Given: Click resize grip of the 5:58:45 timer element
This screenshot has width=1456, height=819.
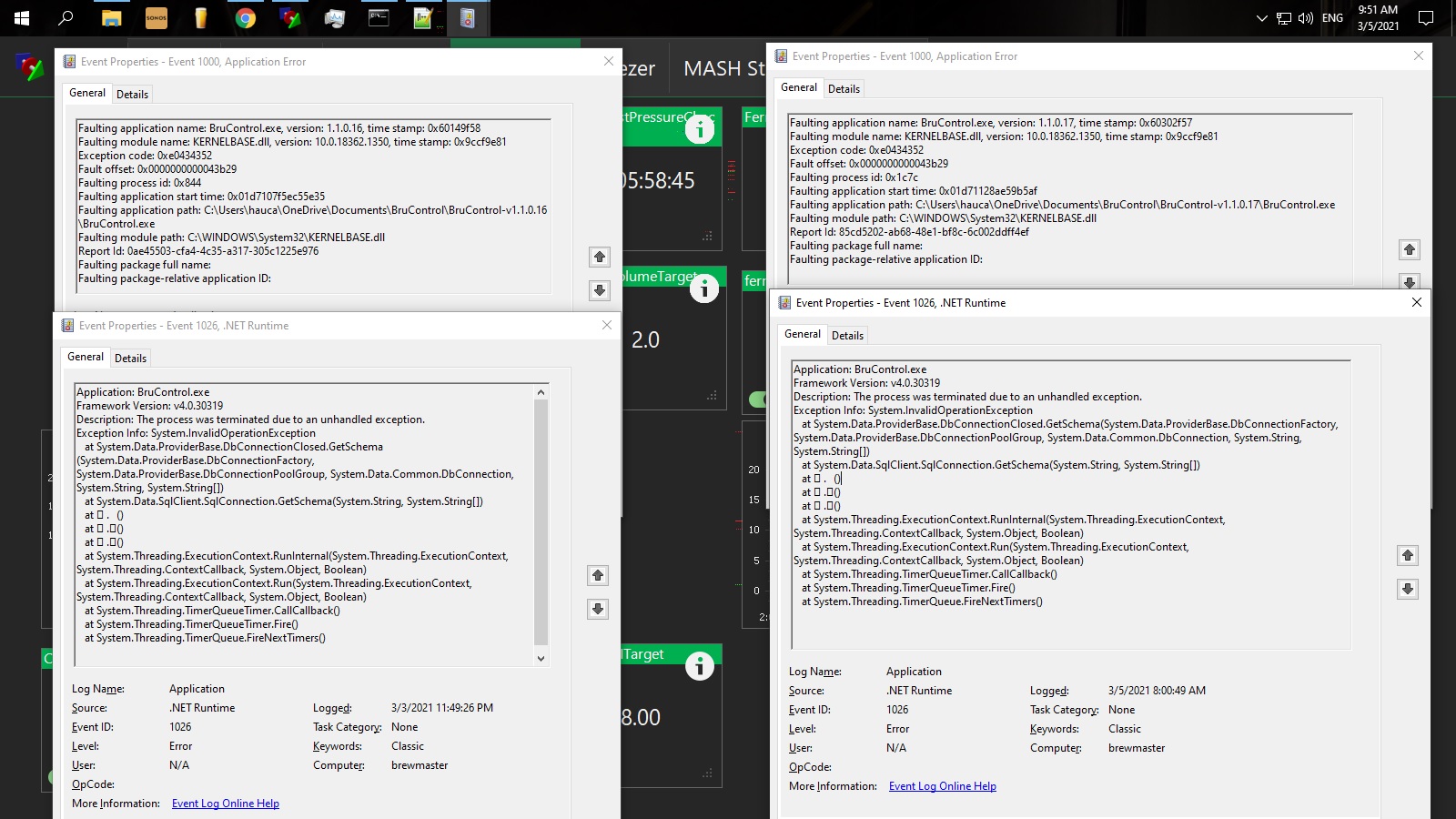Looking at the screenshot, I should click(x=707, y=237).
